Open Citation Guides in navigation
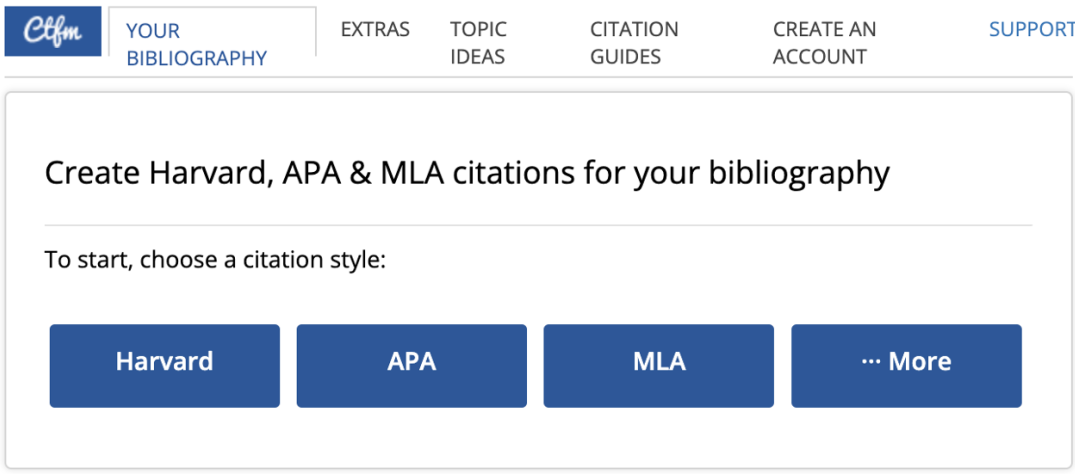 634,43
